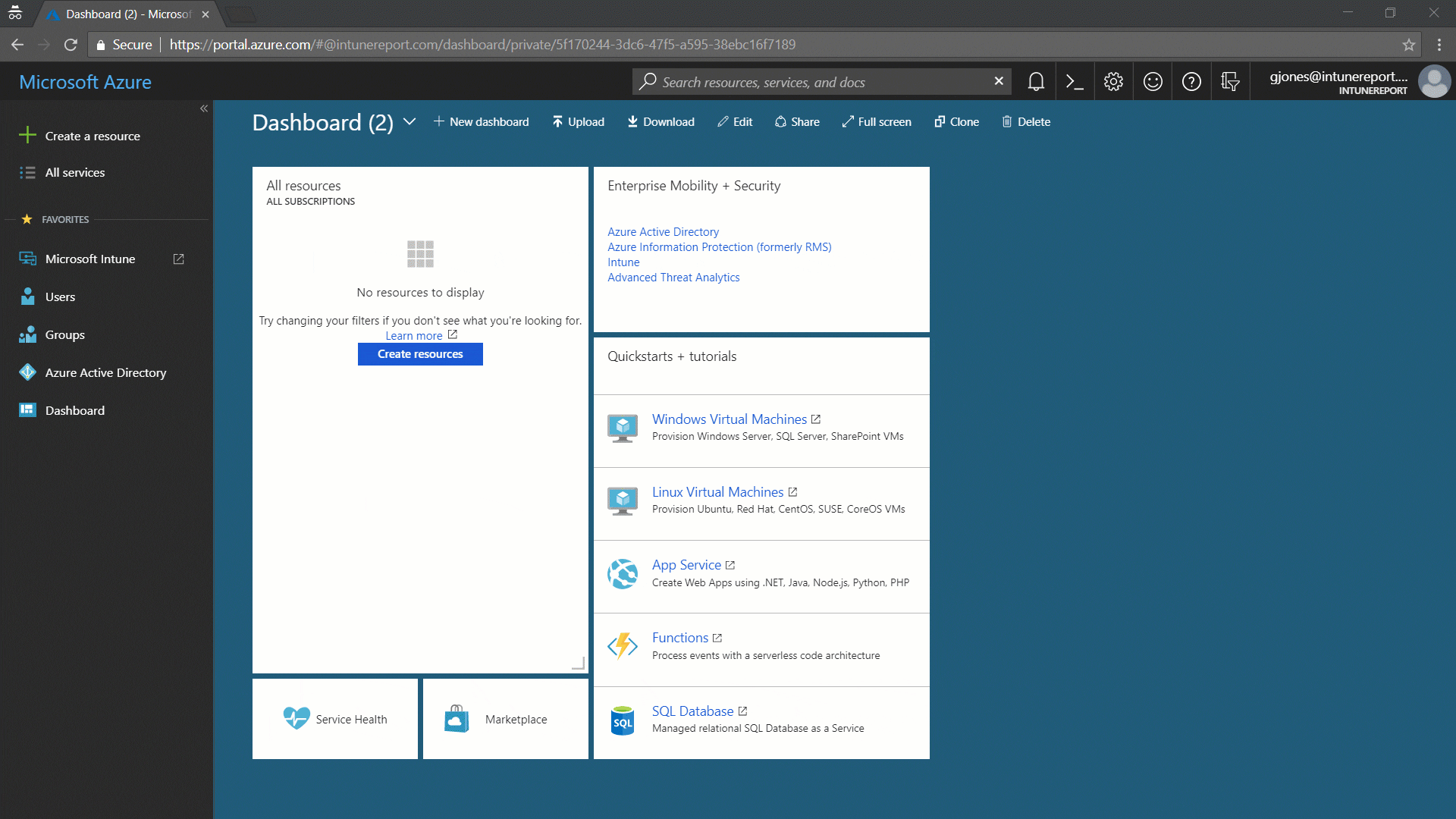Click the Create resources button
1456x819 pixels.
420,354
